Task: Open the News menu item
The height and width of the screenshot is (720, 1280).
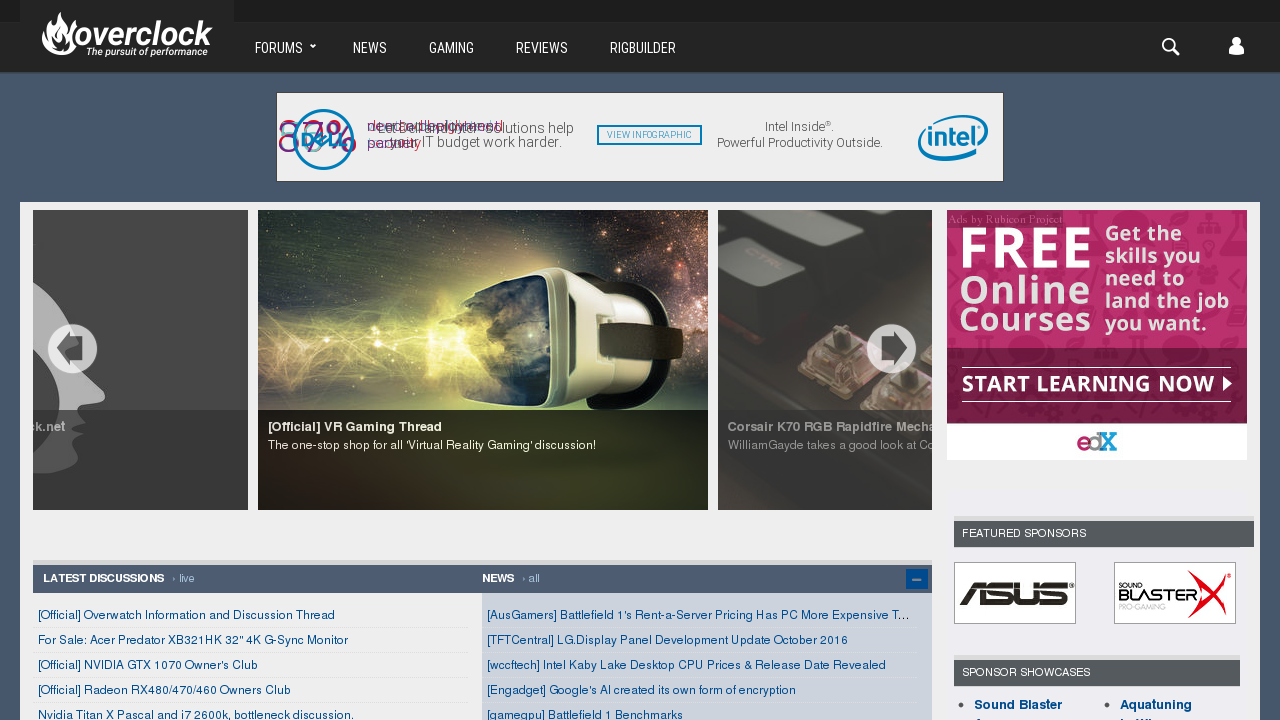Action: tap(370, 48)
